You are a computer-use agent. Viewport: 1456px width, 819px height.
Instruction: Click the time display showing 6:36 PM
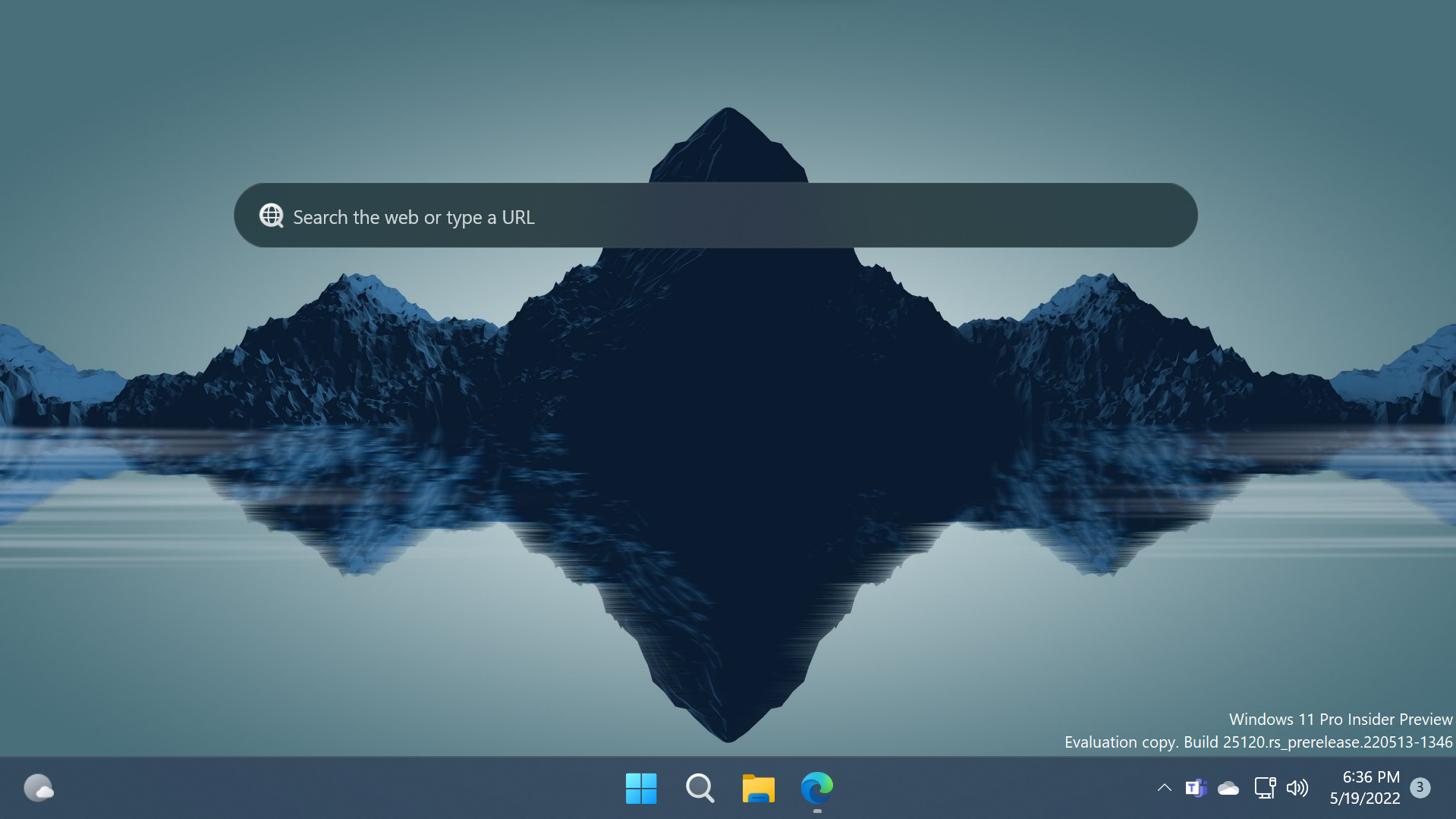1370,776
